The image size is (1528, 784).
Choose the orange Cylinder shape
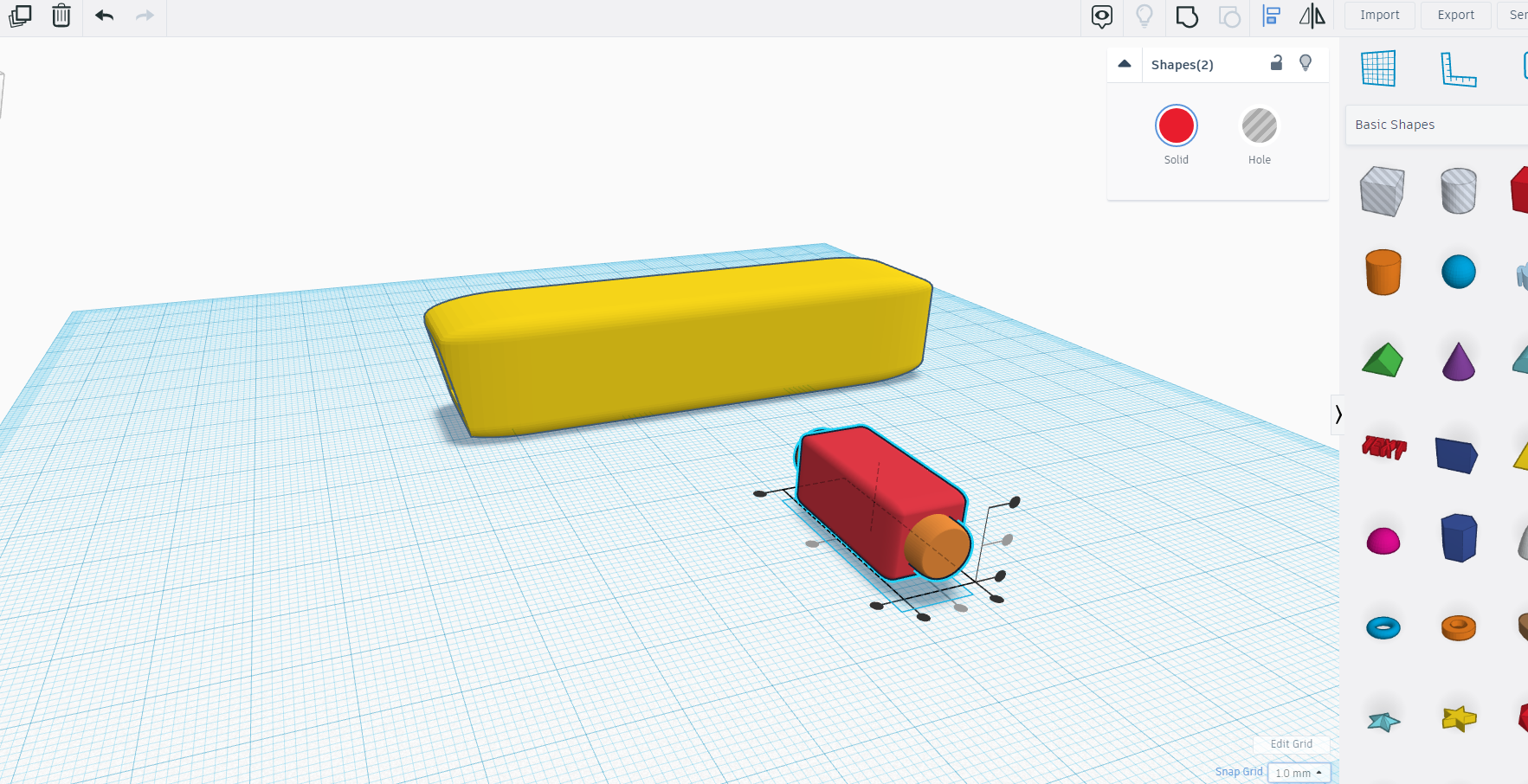click(1383, 273)
